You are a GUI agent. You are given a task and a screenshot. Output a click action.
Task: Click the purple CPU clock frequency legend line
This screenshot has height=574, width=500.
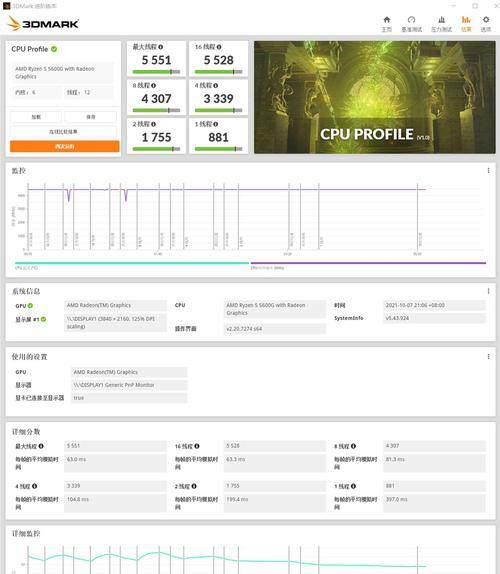coord(368,263)
